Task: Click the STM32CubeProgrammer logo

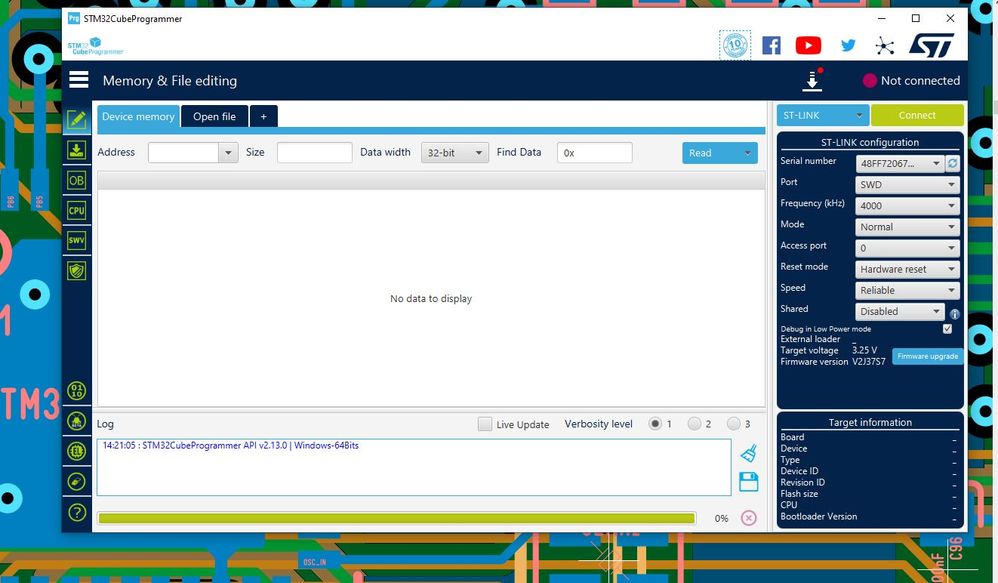Action: pos(95,46)
